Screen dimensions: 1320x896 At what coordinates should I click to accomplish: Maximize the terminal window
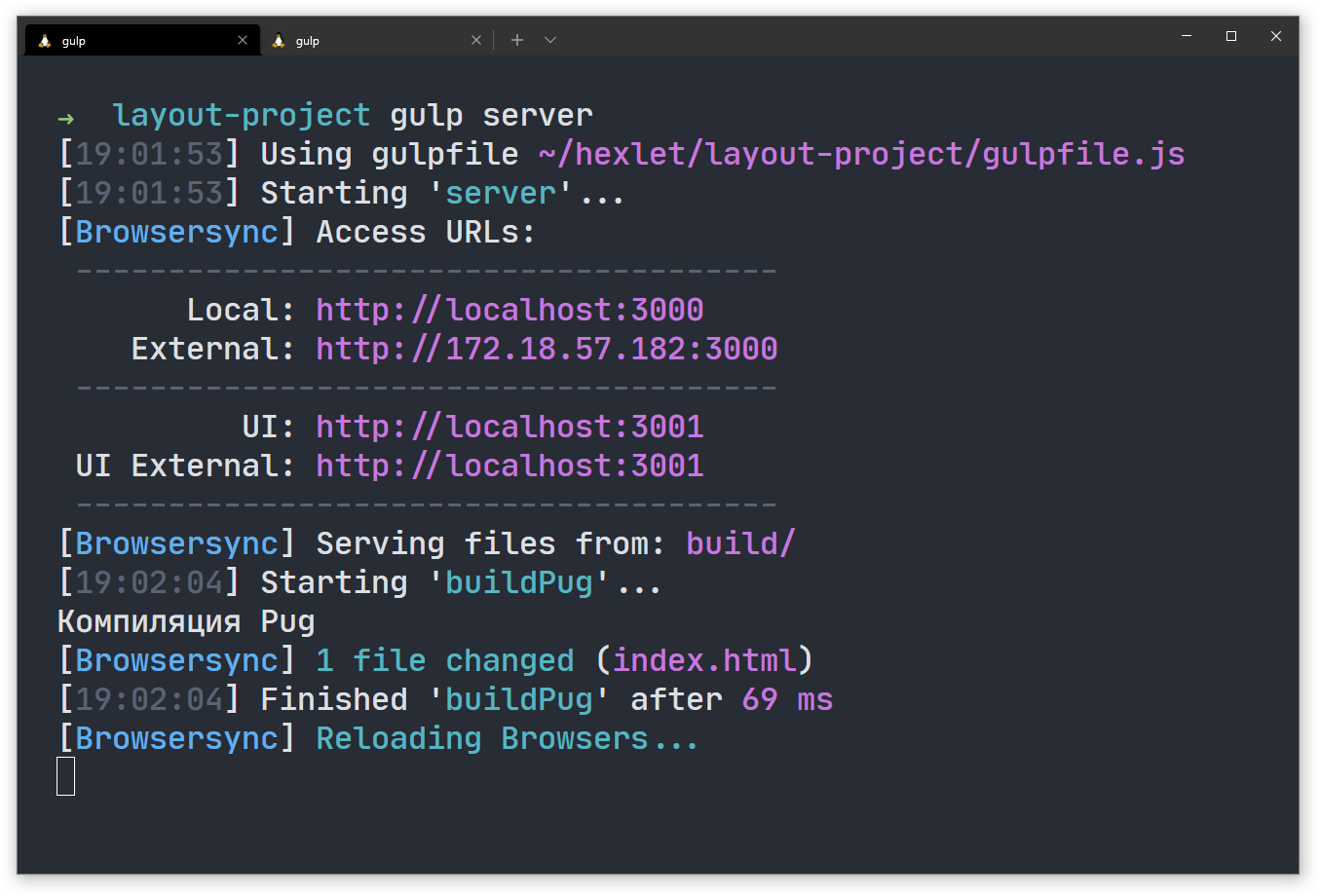[1231, 36]
